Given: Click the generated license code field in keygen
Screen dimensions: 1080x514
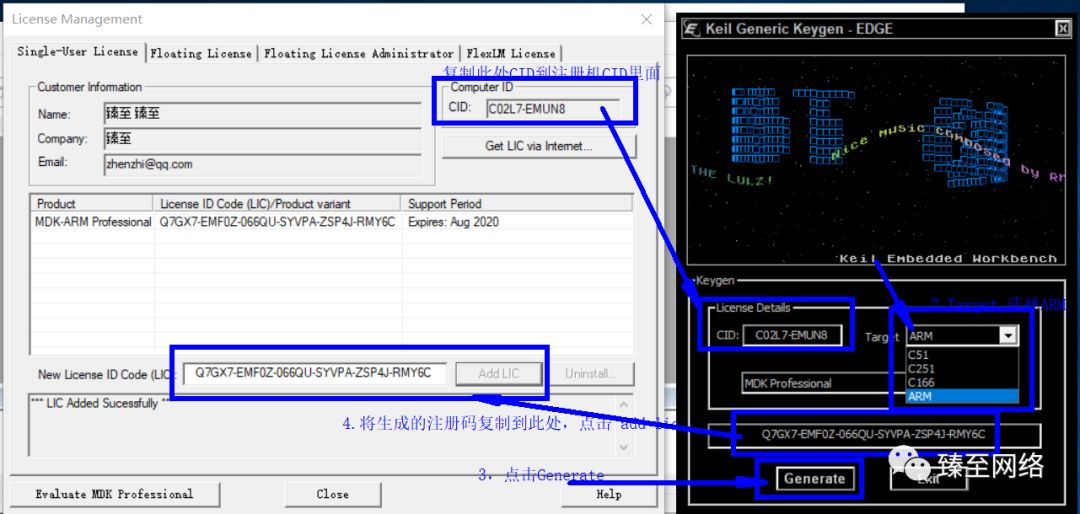Looking at the screenshot, I should 873,435.
